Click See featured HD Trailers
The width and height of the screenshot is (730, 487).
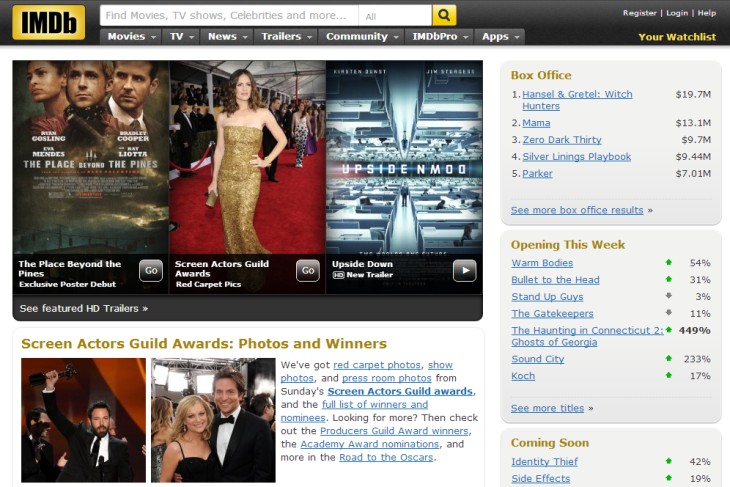(x=84, y=308)
